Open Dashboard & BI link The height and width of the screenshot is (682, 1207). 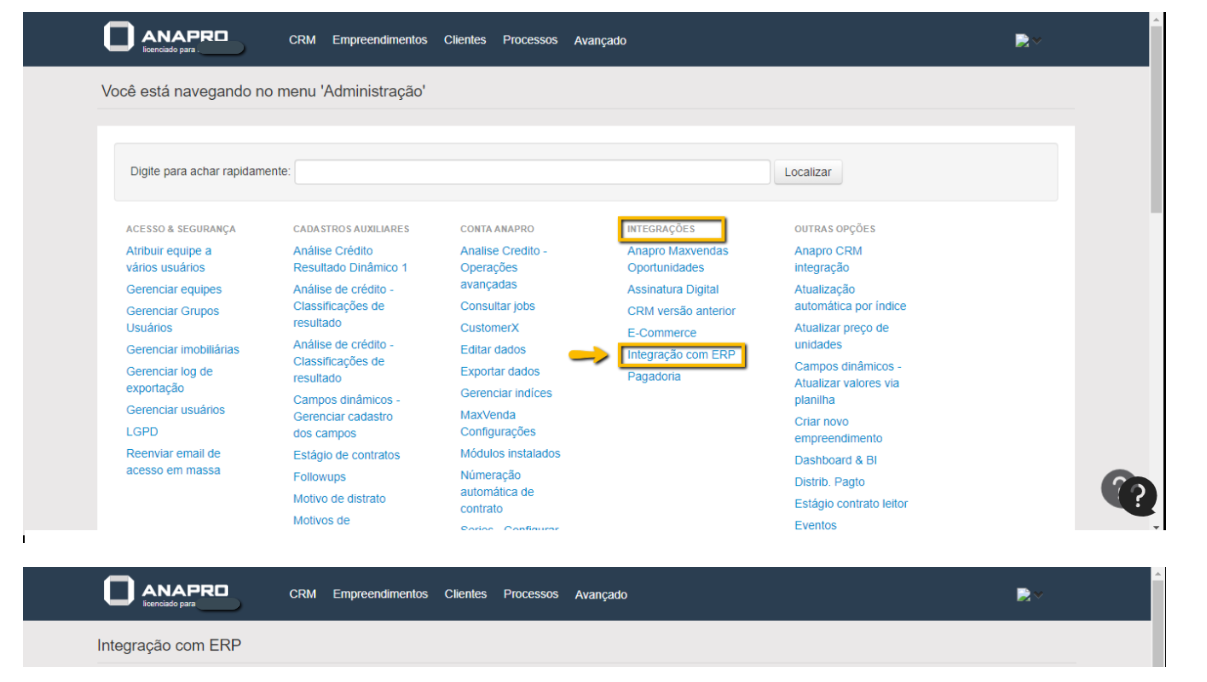pos(835,461)
